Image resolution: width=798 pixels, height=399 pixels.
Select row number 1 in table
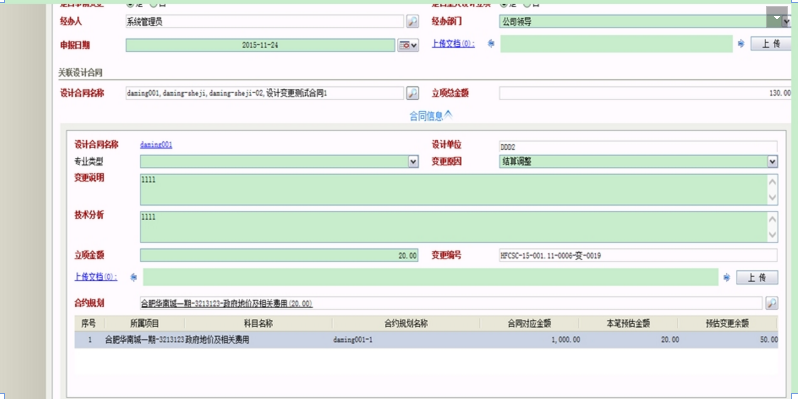[89, 340]
